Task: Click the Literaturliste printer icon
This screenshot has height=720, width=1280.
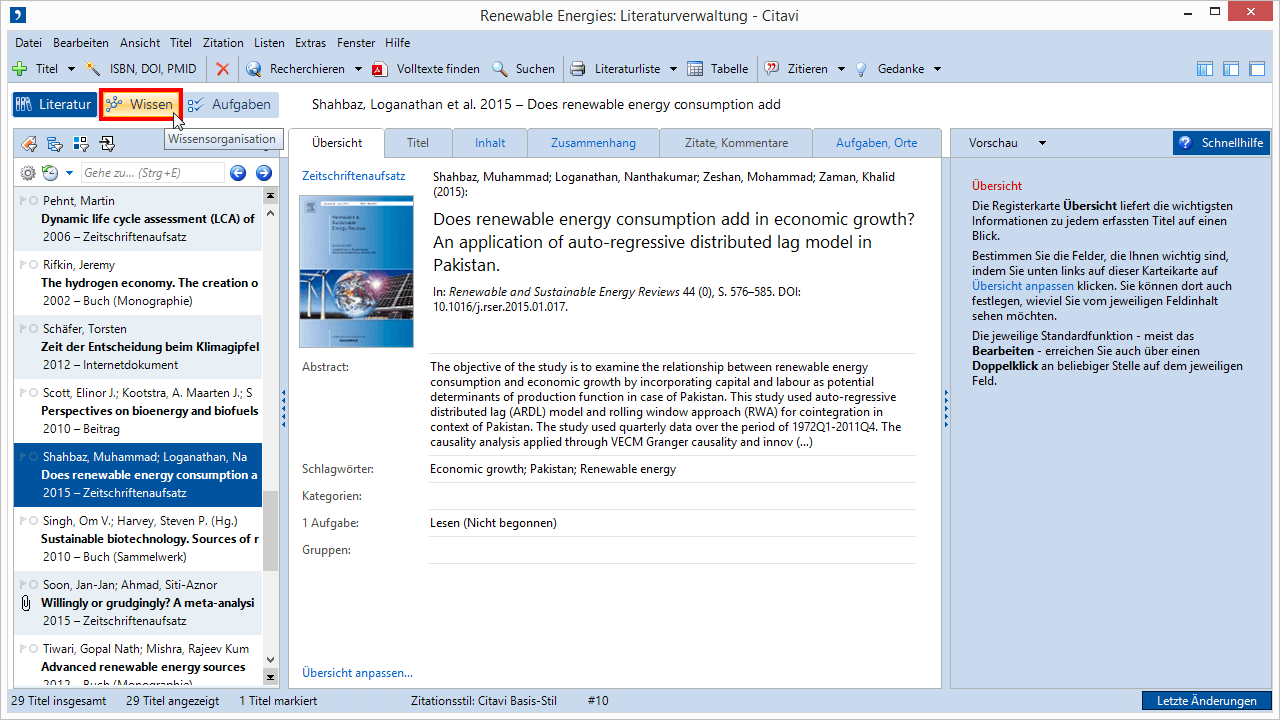Action: (x=578, y=69)
